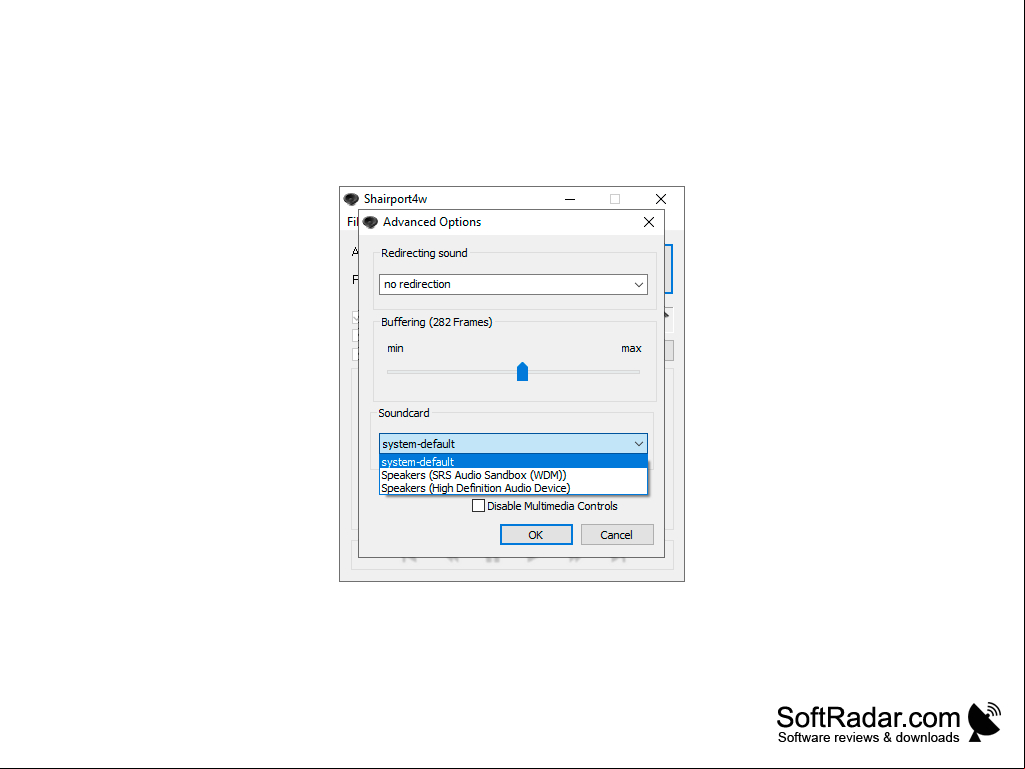Dismiss dialog with the Cancel button
1025x769 pixels.
pyautogui.click(x=616, y=535)
